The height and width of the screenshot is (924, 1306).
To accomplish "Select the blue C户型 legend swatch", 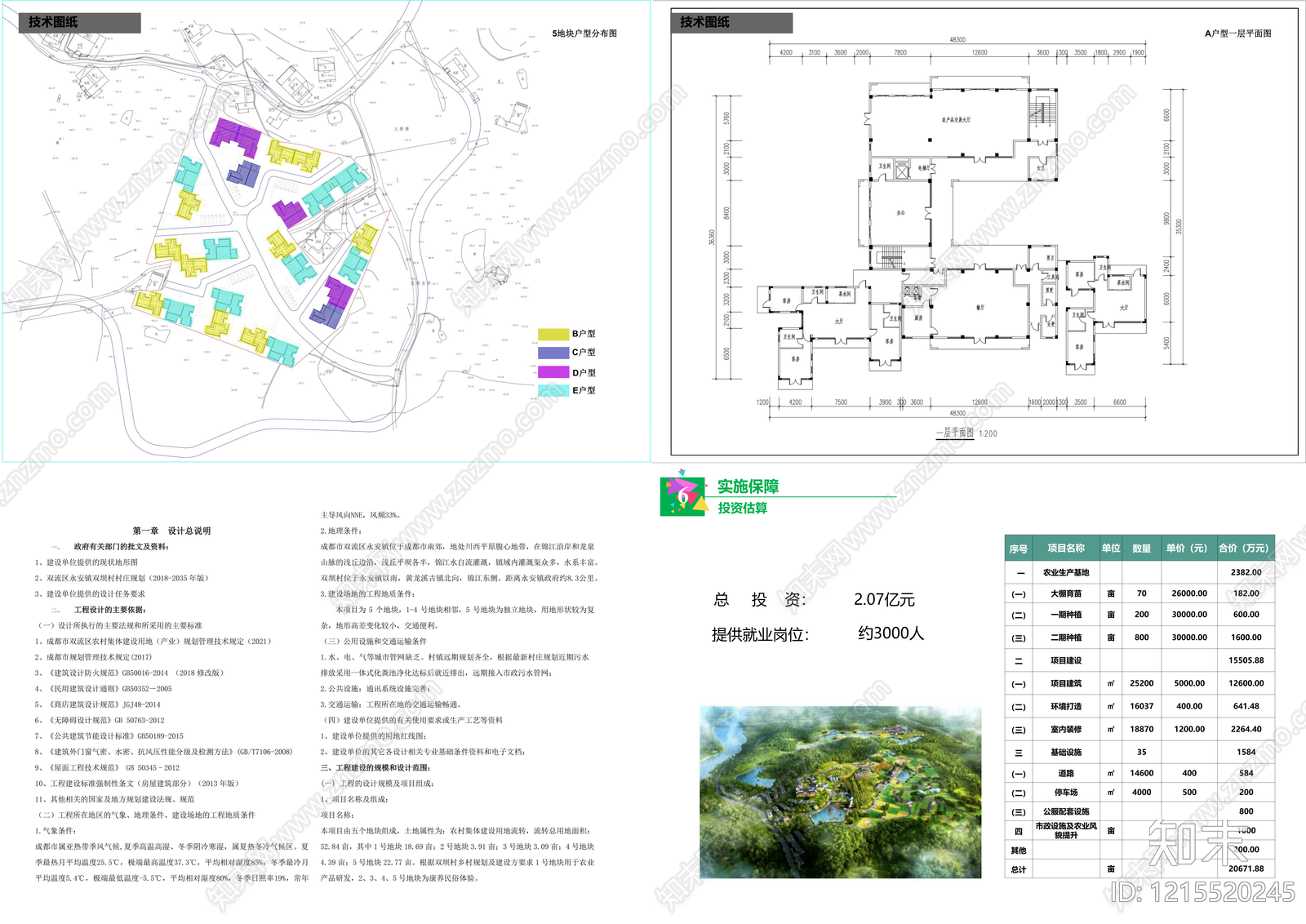I will click(553, 353).
